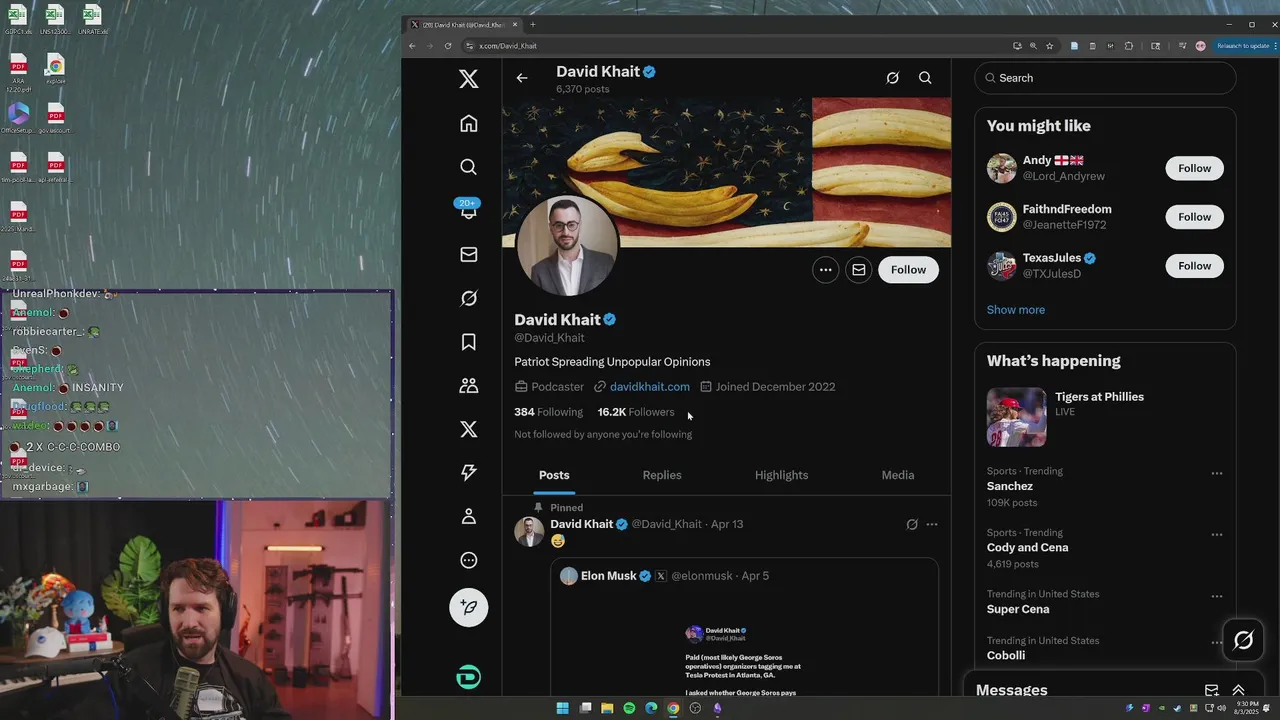Open Verified Orgs lightning icon

(x=469, y=473)
